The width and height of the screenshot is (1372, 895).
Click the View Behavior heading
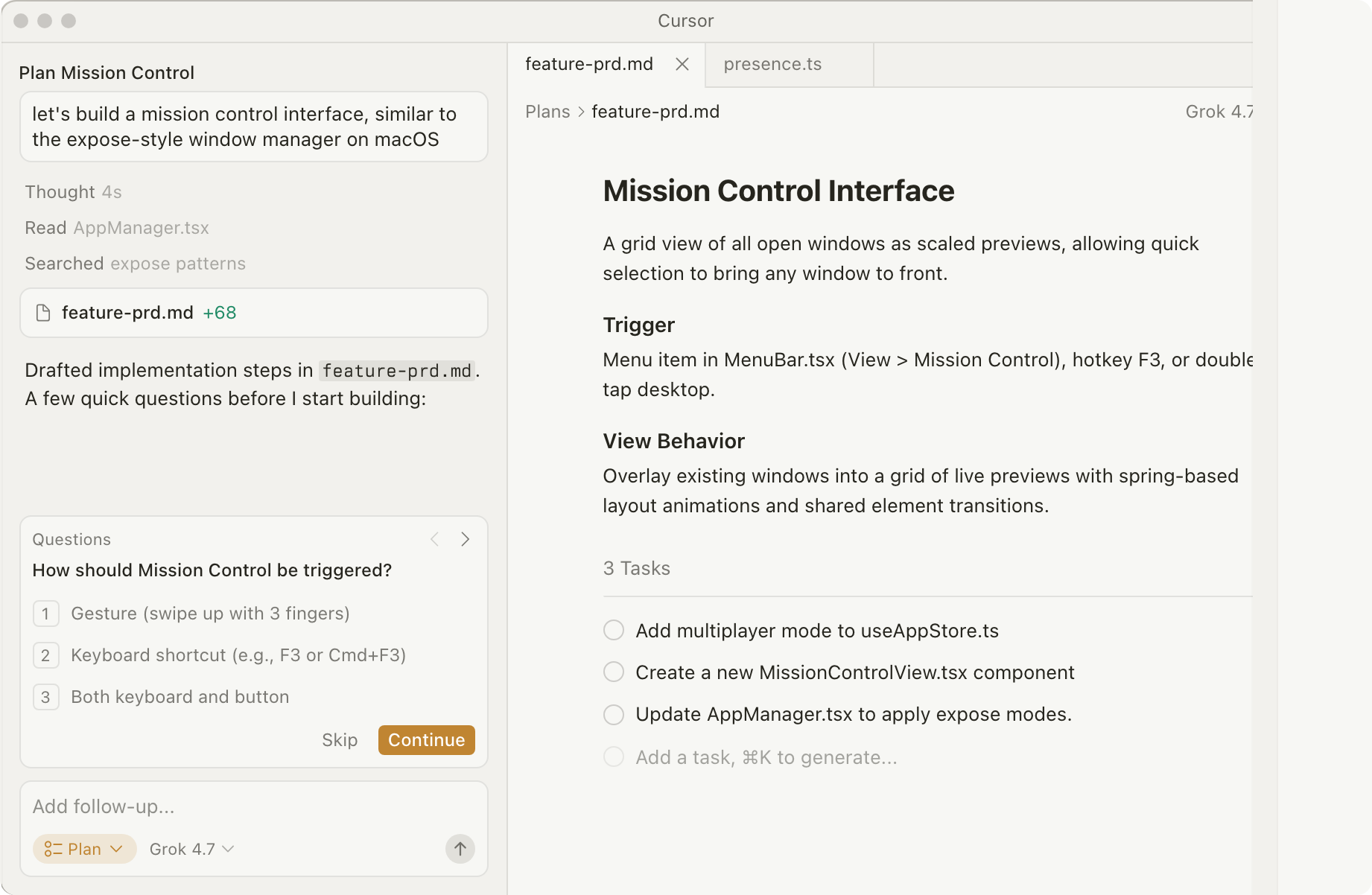tap(674, 442)
